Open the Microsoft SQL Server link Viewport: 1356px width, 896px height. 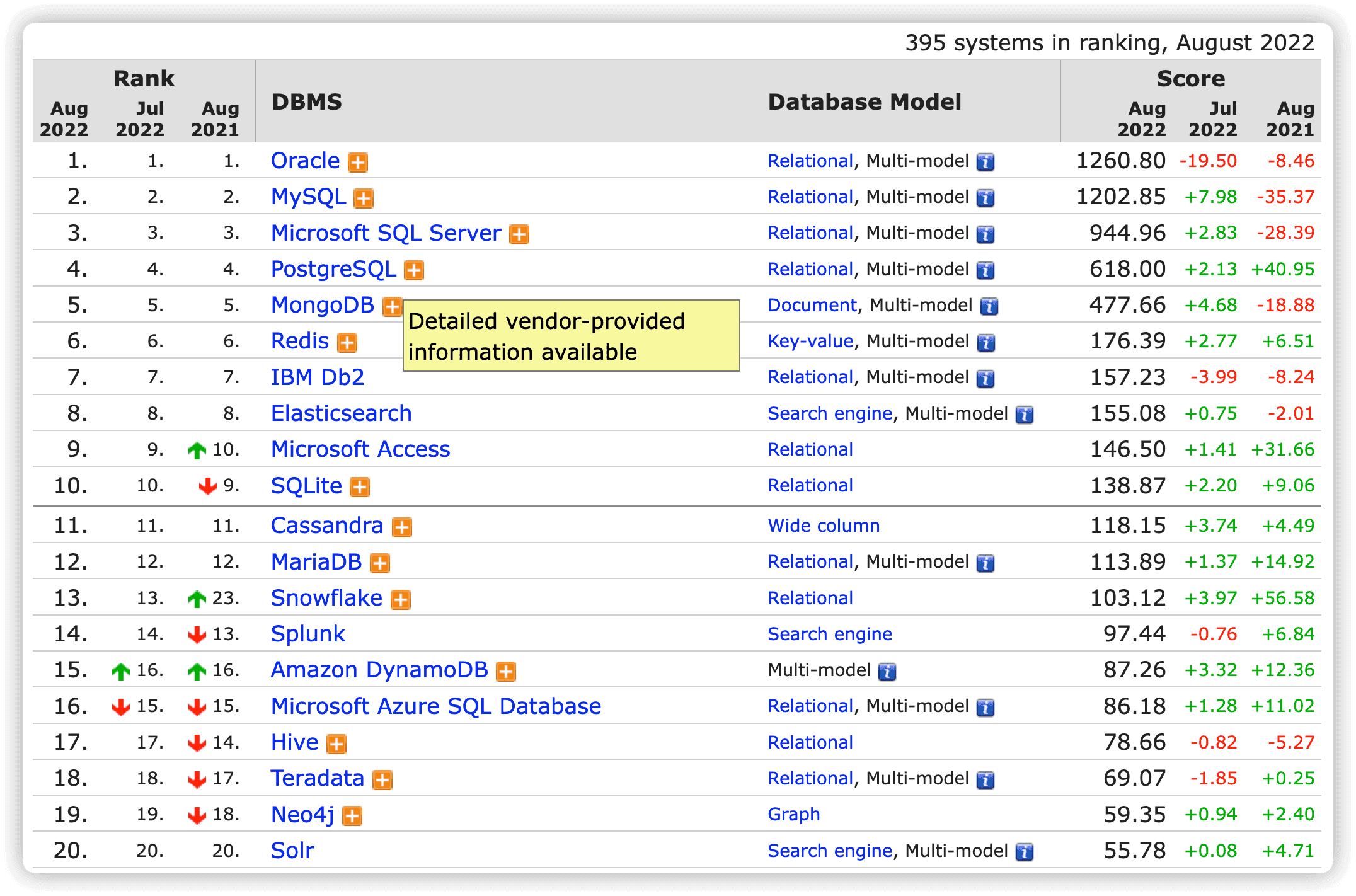coord(386,233)
